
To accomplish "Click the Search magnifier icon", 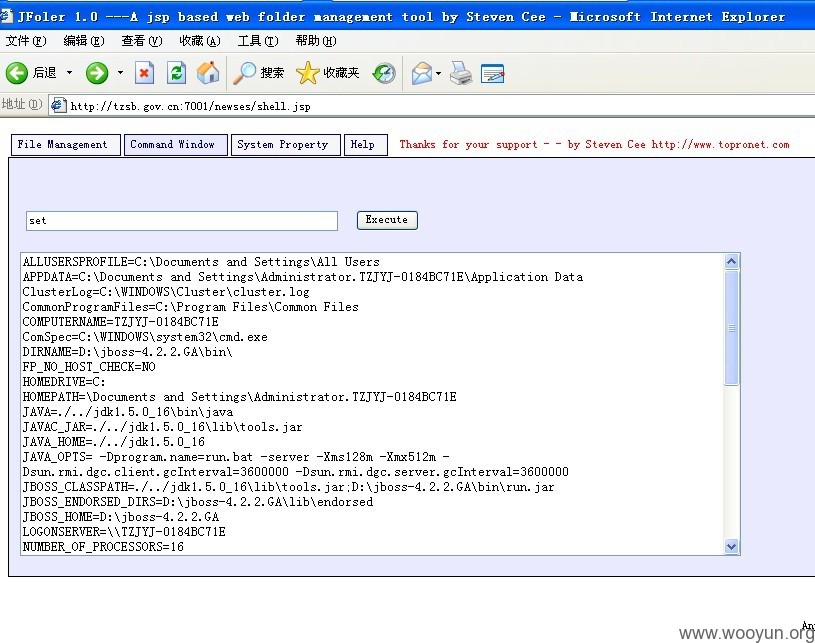I will click(244, 73).
